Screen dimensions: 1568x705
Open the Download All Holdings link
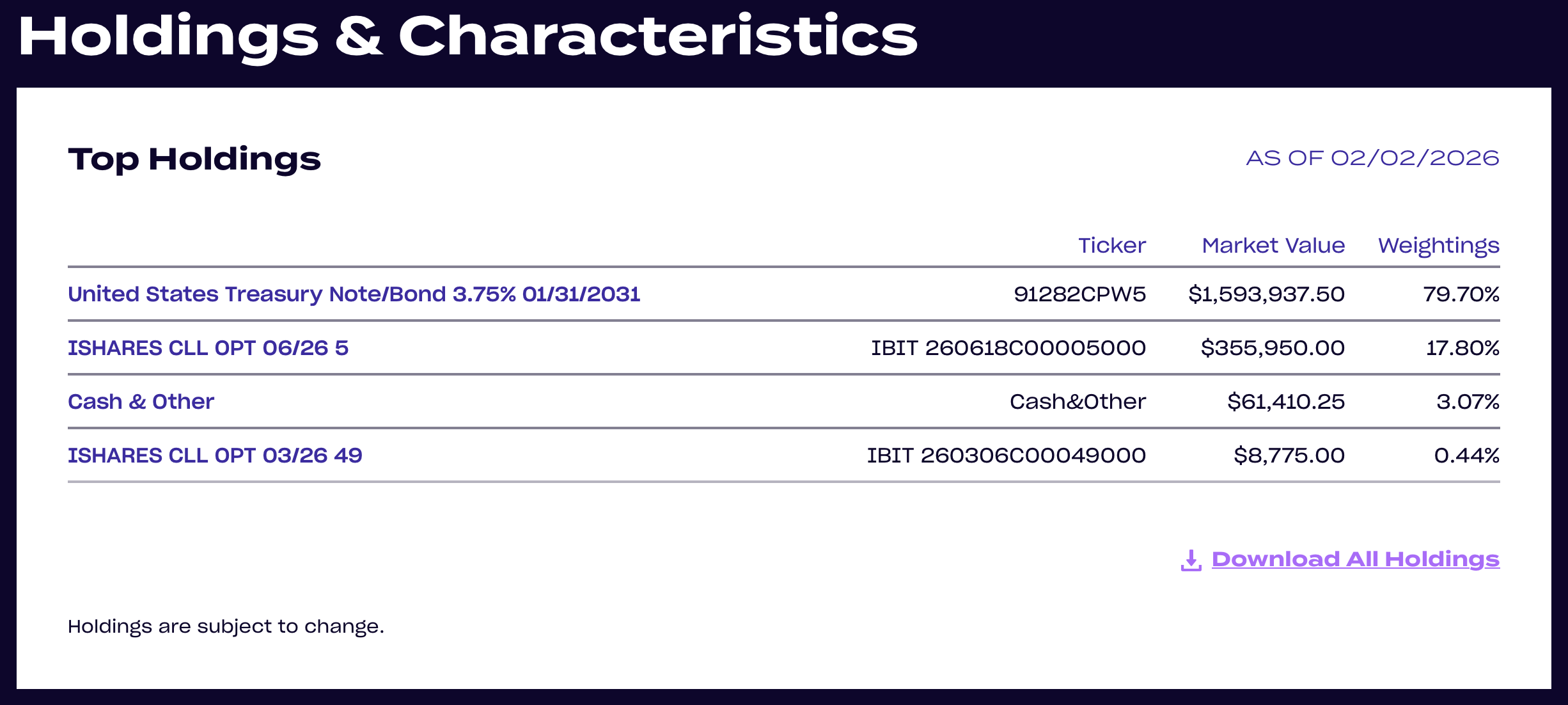1355,558
